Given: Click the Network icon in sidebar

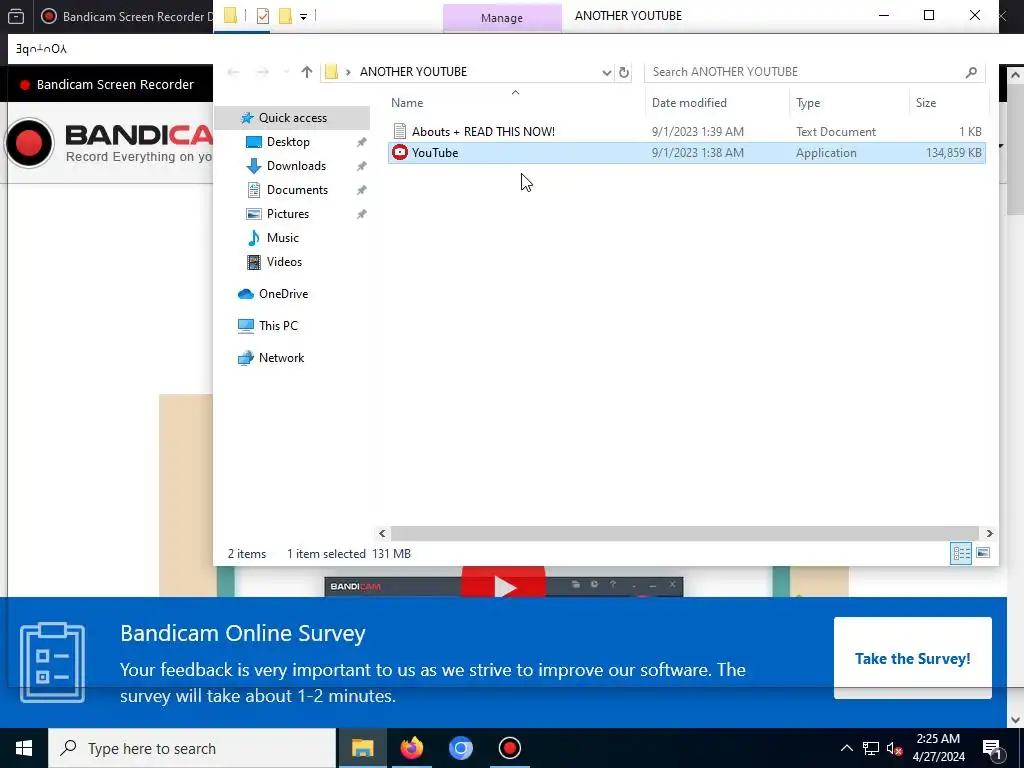Looking at the screenshot, I should 246,358.
